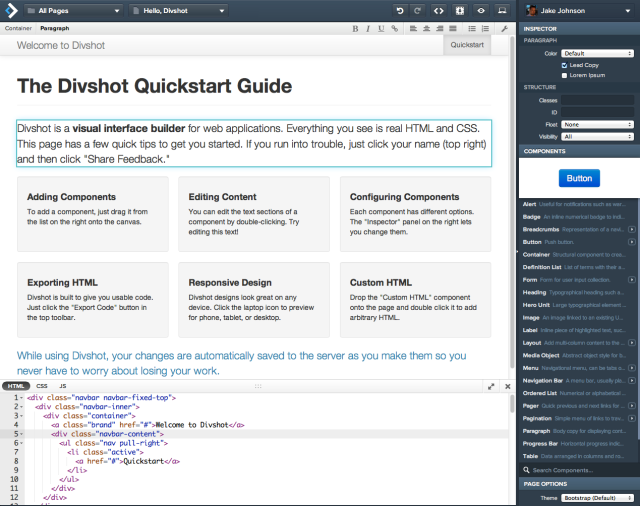The image size is (640, 506).
Task: Open the Hello, Divshot page dropdown
Action: coord(179,11)
